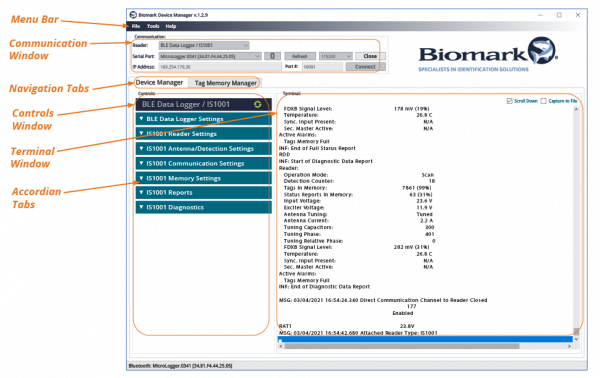Click the Bluetooth MicroLogger status bar text

[x=180, y=366]
